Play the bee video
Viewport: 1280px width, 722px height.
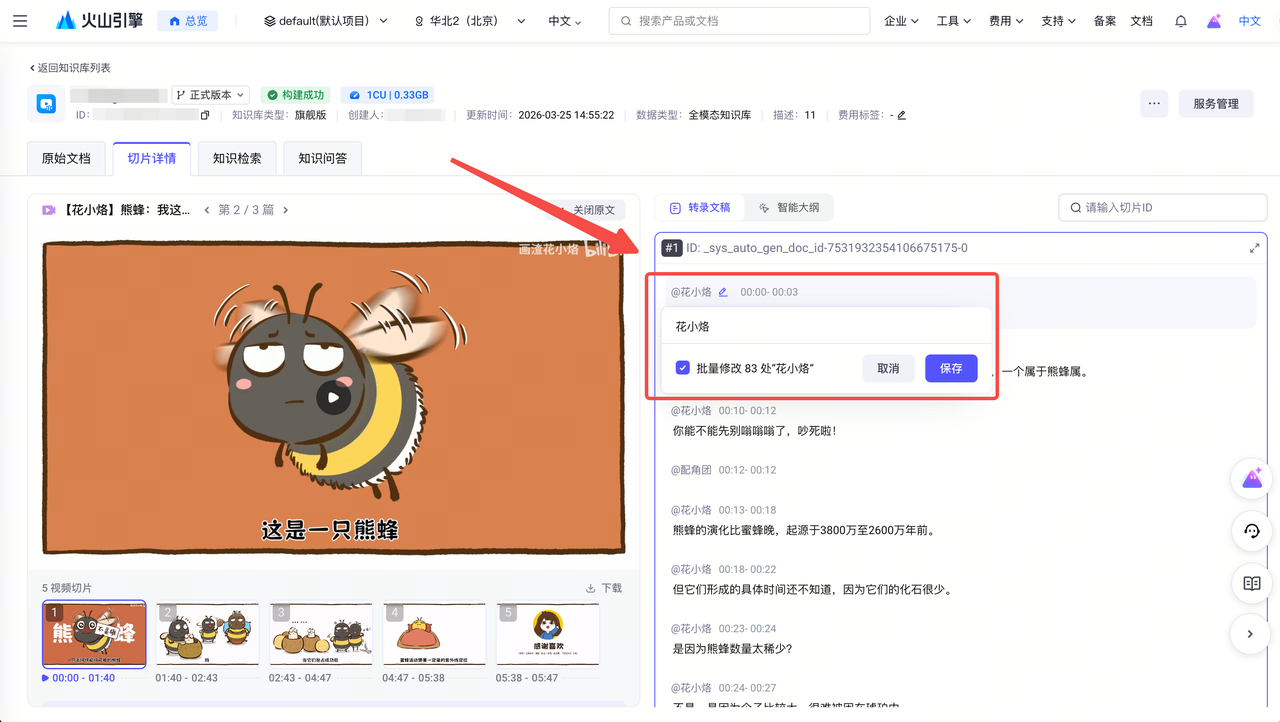(x=334, y=398)
